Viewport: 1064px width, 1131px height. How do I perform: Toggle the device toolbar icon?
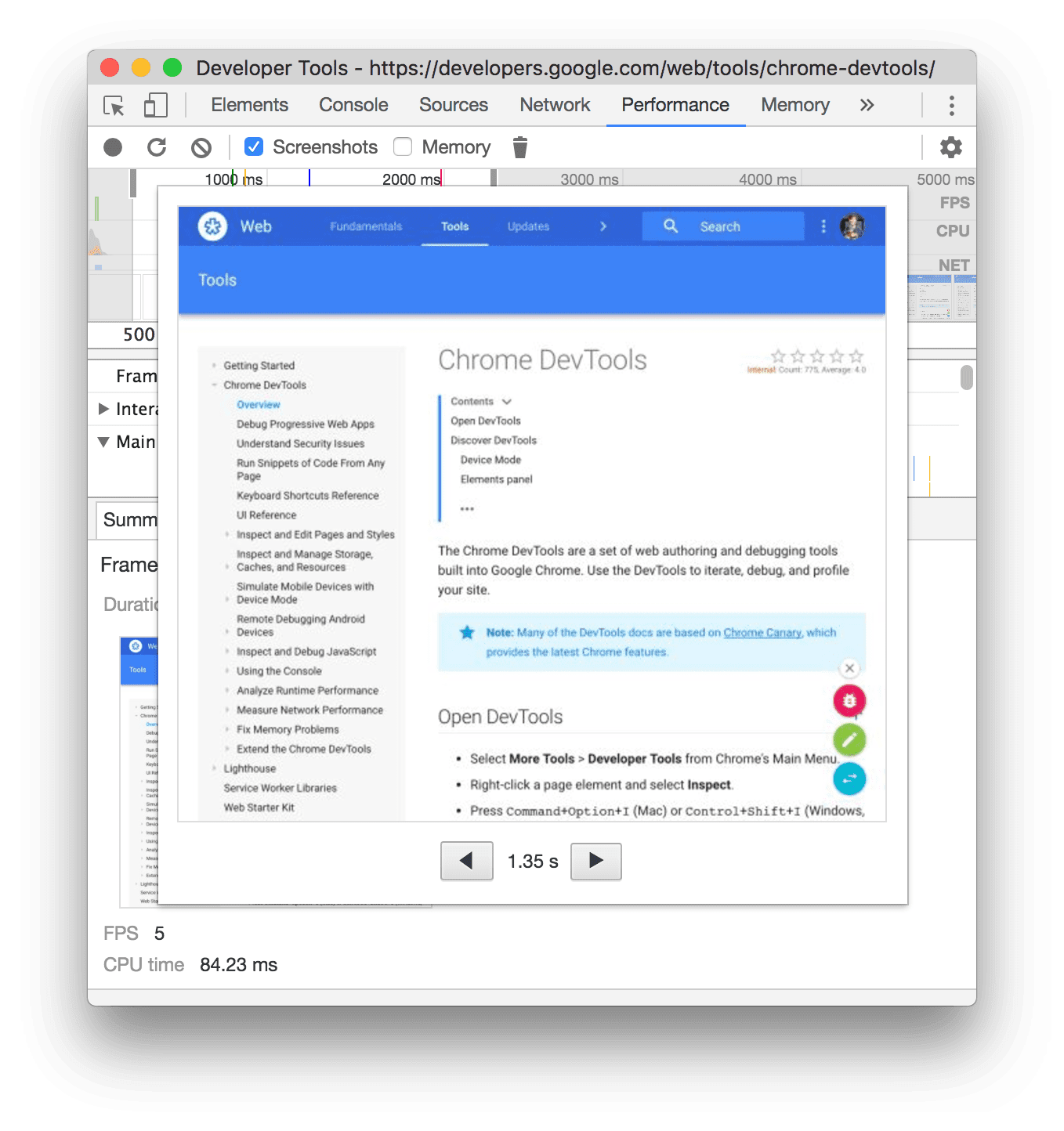tap(155, 105)
